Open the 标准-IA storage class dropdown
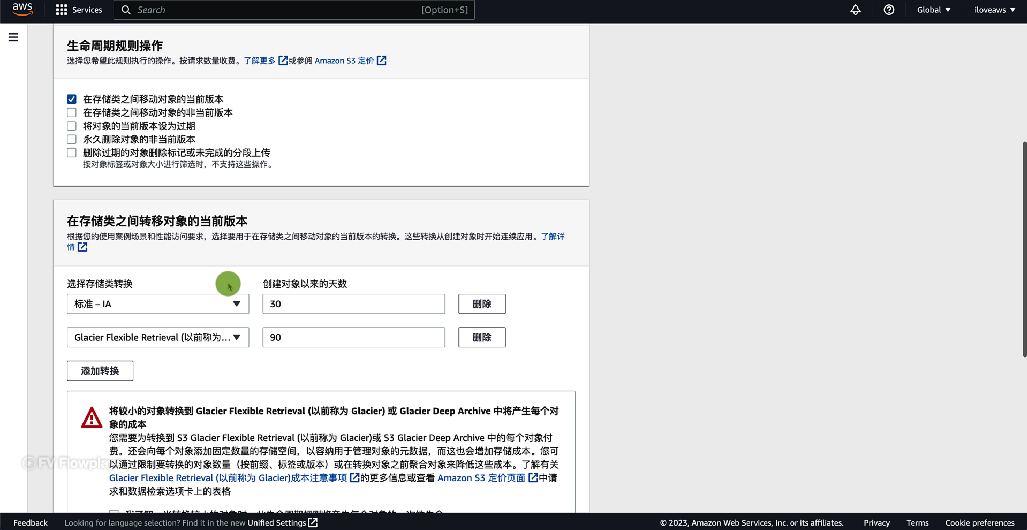The width and height of the screenshot is (1027, 530). pyautogui.click(x=158, y=304)
